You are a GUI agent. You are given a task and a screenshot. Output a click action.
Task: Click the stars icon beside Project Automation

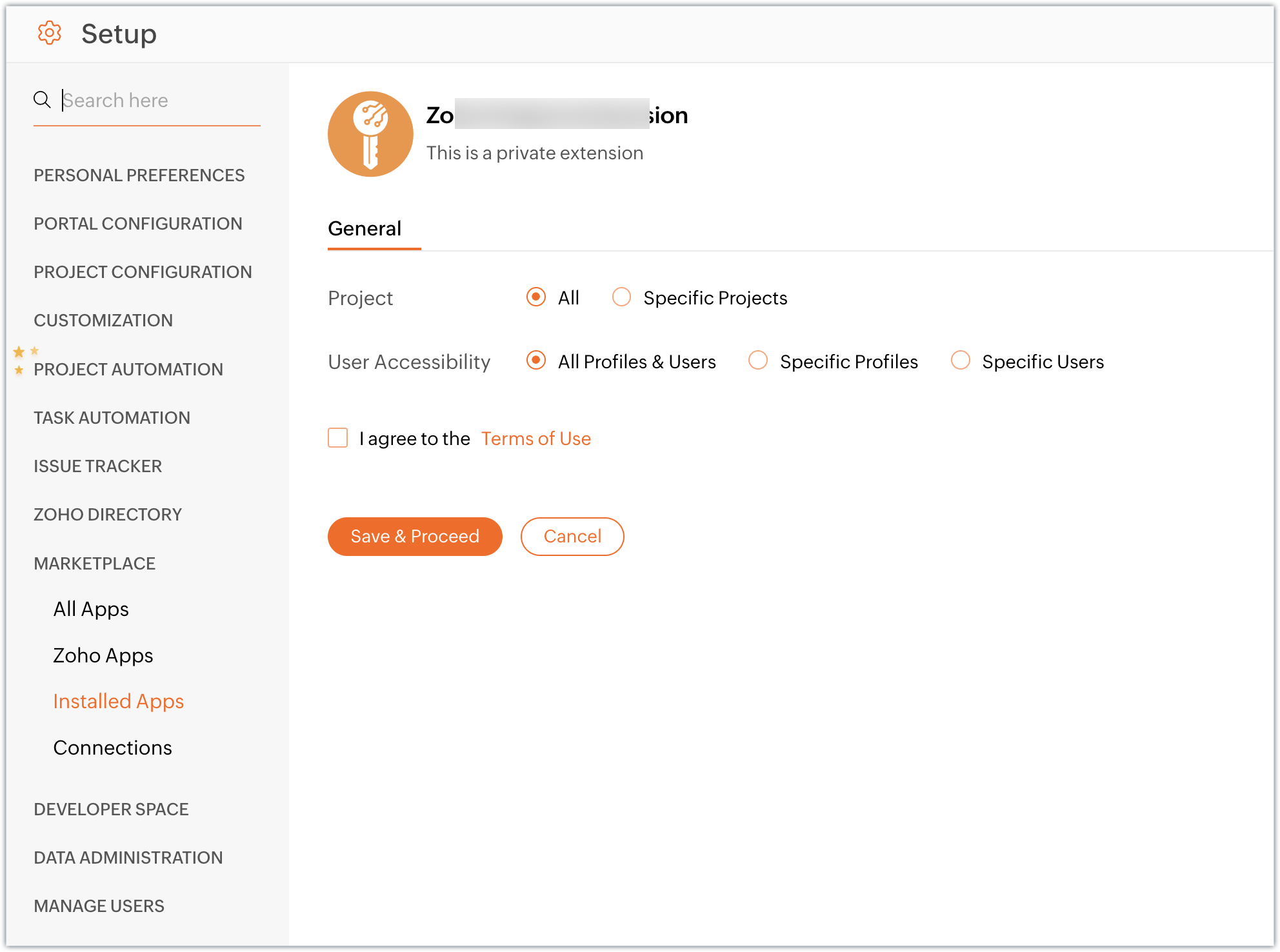[x=25, y=361]
